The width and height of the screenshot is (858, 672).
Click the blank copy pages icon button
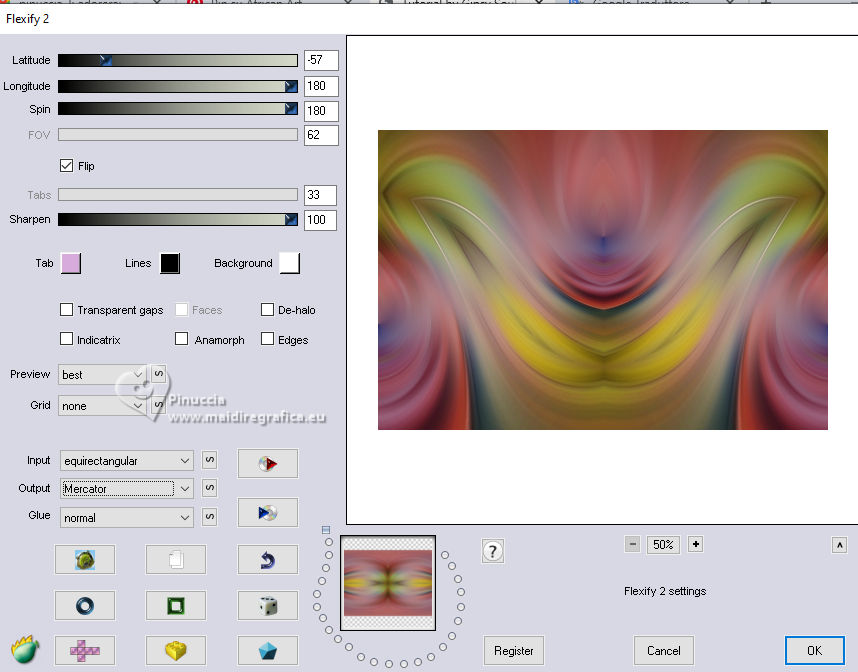[176, 559]
